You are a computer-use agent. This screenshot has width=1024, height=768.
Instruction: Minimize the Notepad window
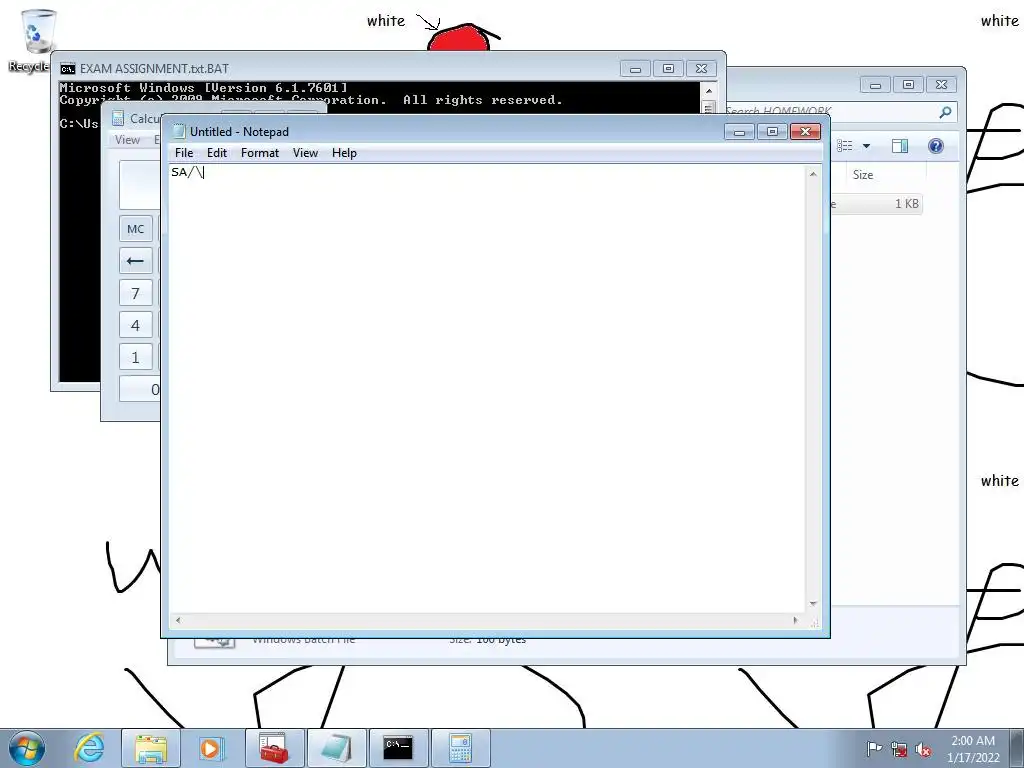[739, 132]
